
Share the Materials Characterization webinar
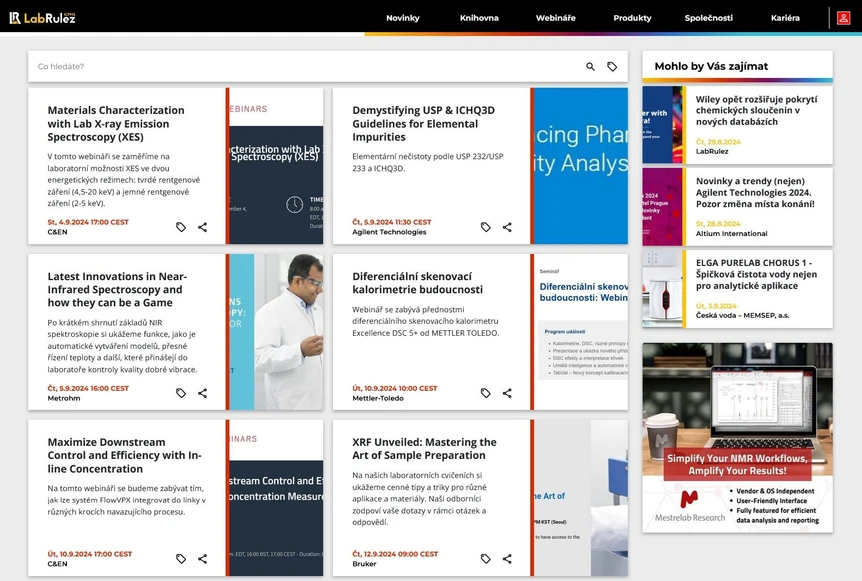[203, 227]
